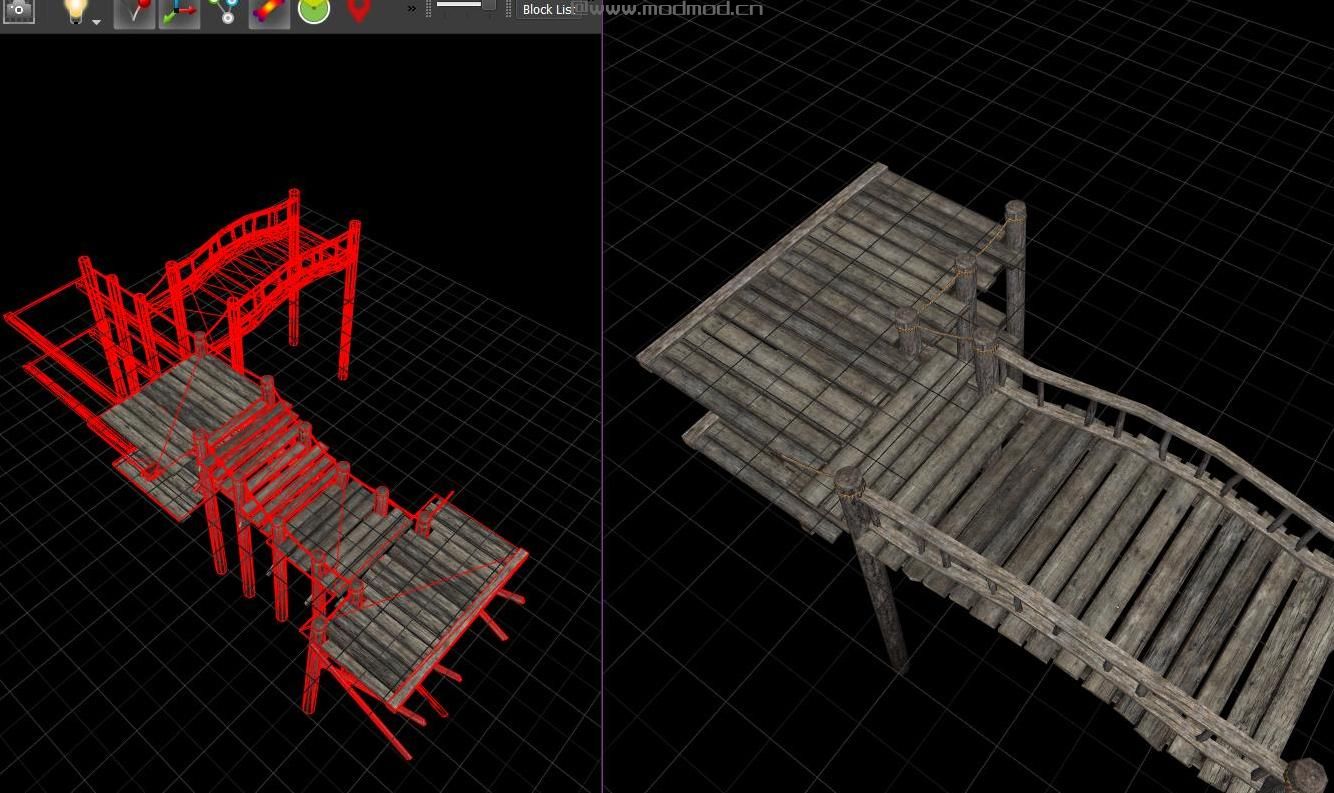The height and width of the screenshot is (793, 1334).
Task: Toggle the orange-purple bone icon
Action: pos(269,12)
